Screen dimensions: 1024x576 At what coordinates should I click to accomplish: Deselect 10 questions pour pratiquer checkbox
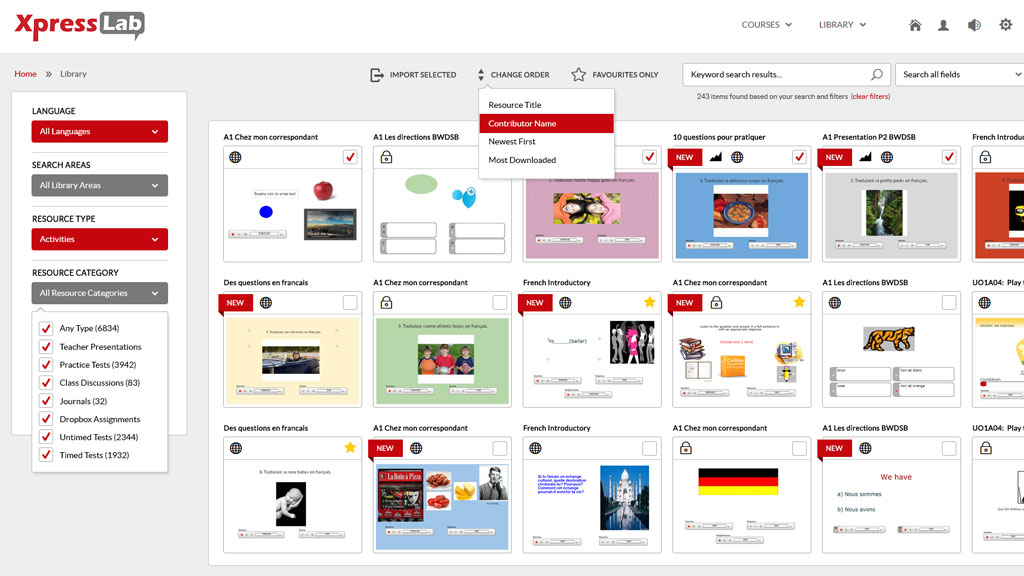pyautogui.click(x=799, y=157)
